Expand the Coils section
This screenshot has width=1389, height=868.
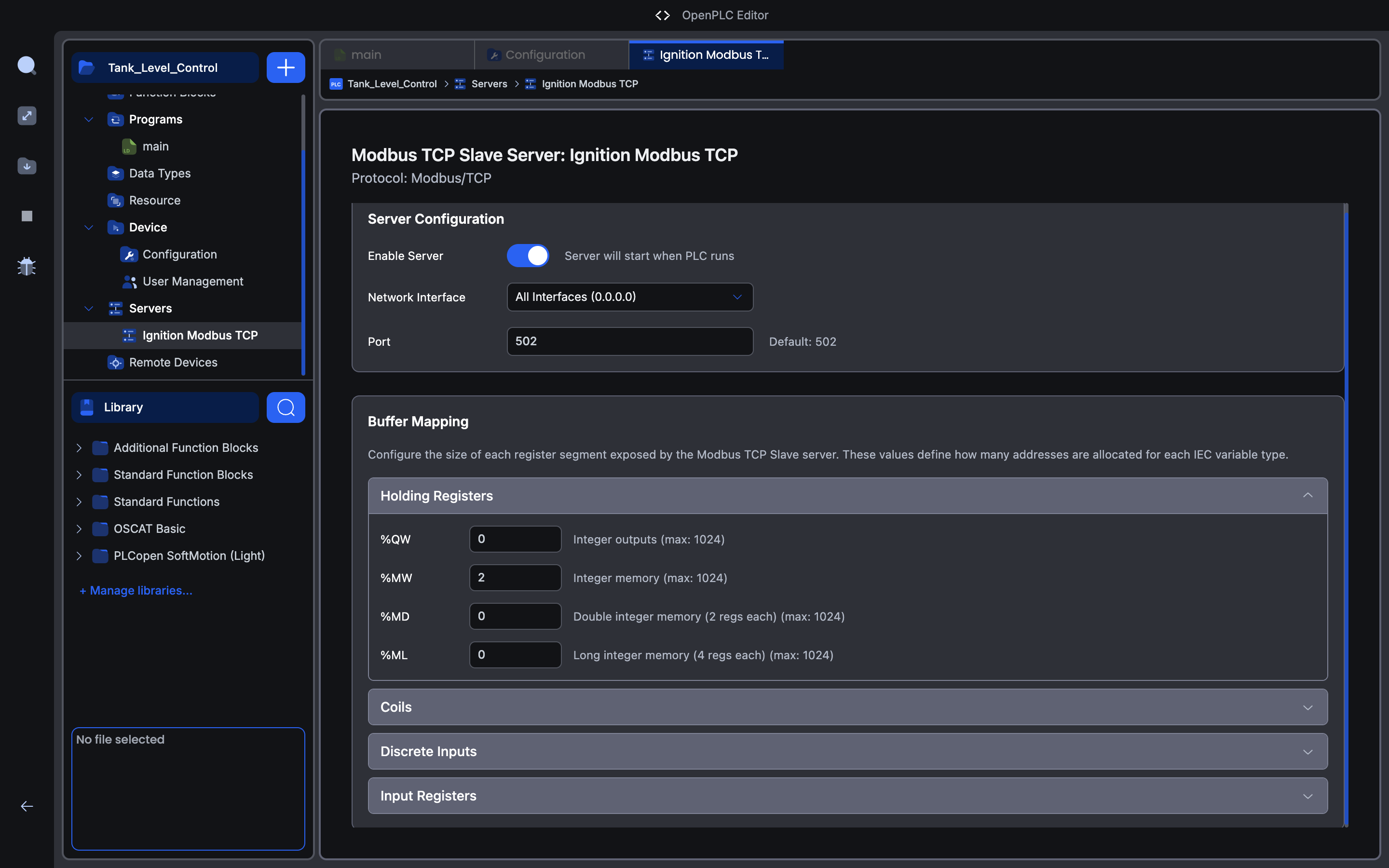pos(848,706)
